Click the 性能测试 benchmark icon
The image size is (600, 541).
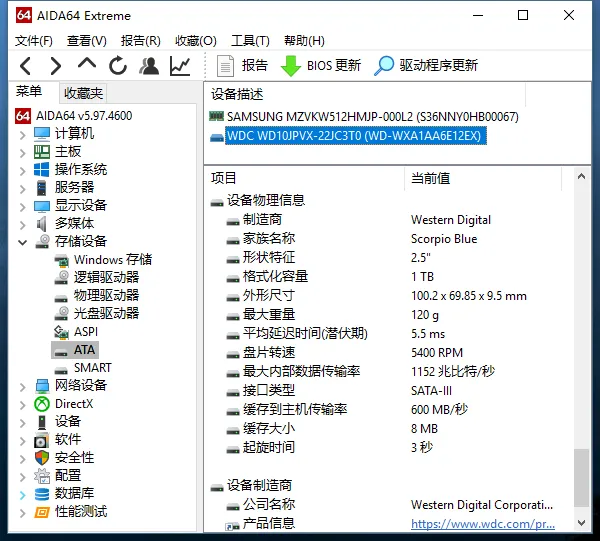coord(42,512)
